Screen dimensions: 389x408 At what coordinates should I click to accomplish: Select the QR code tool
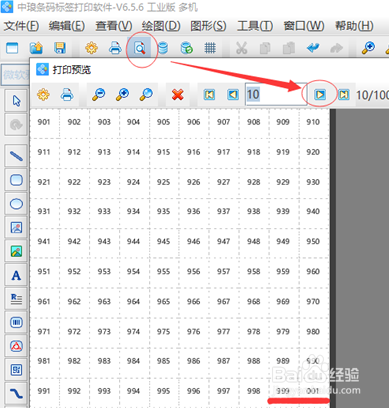click(x=16, y=370)
